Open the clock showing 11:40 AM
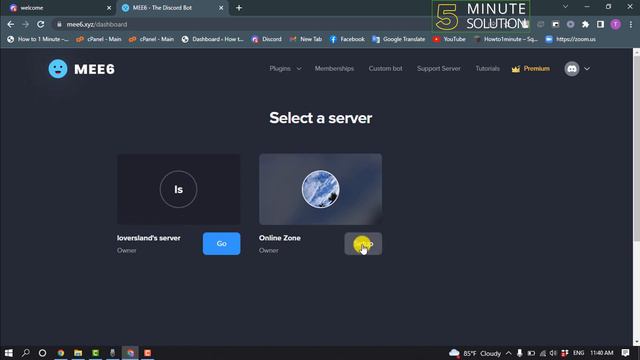This screenshot has height=360, width=640. pyautogui.click(x=602, y=353)
